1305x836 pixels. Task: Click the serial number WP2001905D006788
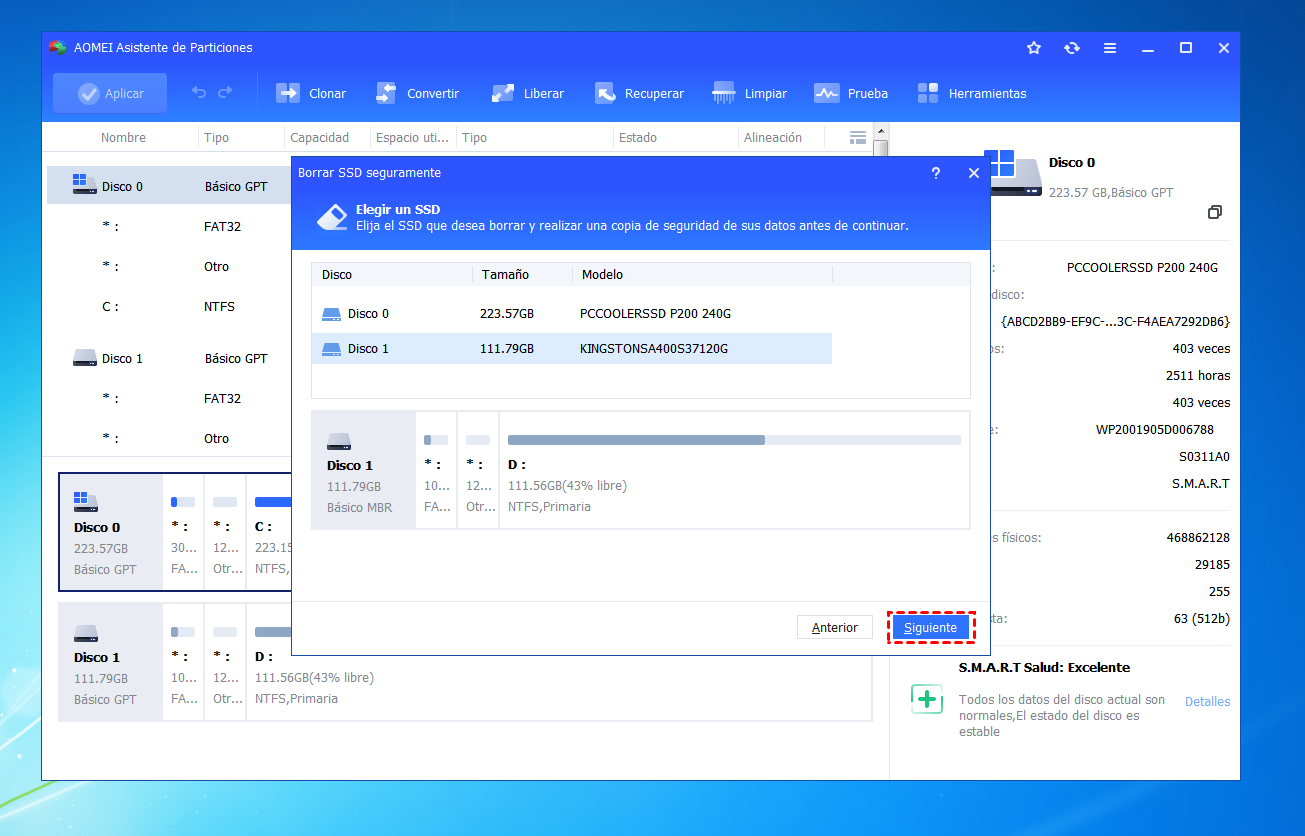[x=1155, y=429]
